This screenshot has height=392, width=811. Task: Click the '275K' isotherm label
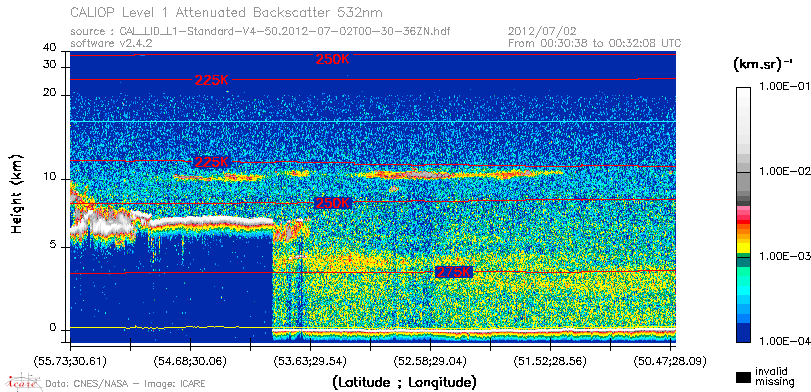pos(454,272)
